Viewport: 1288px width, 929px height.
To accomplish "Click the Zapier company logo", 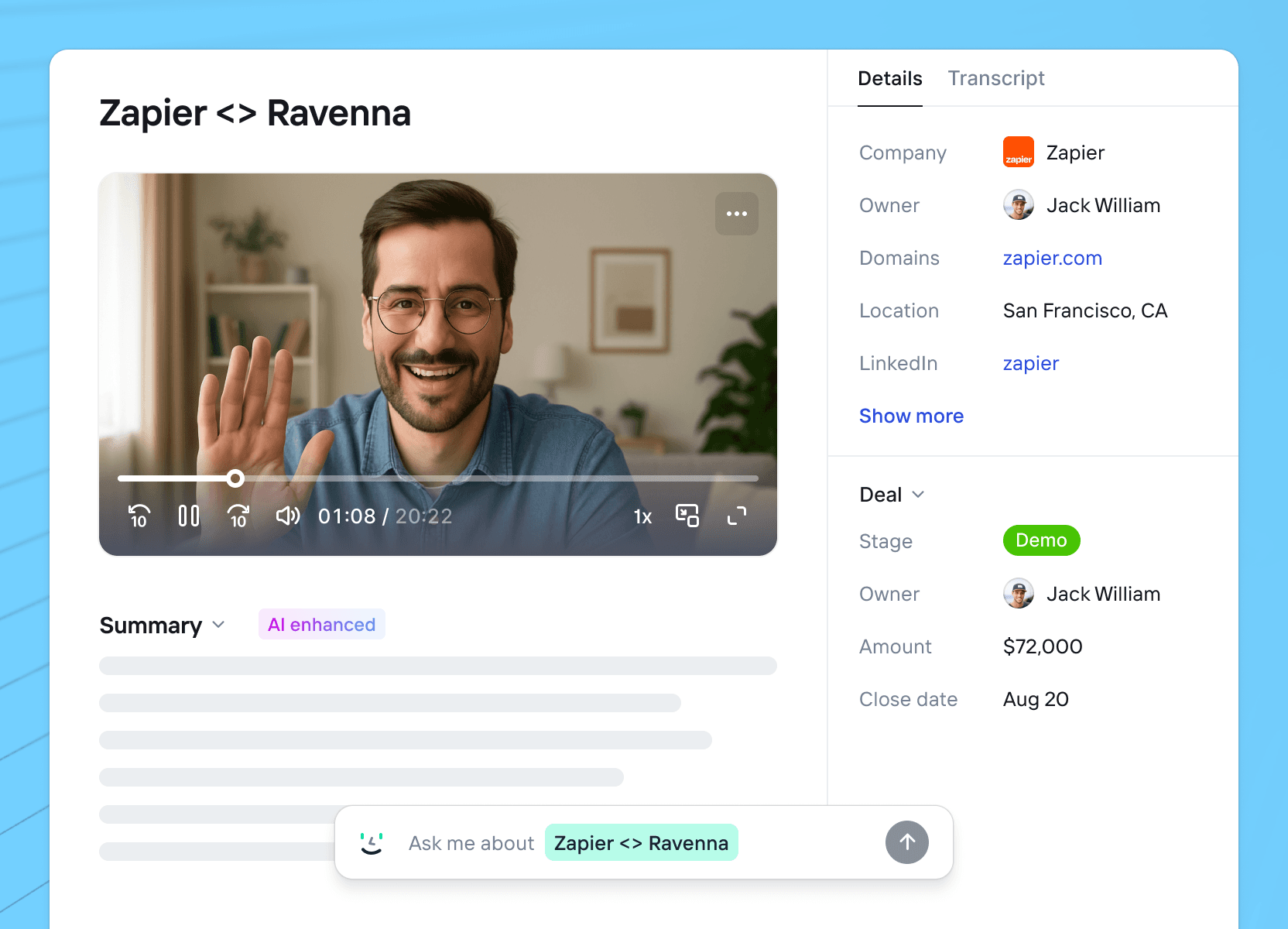I will click(1018, 153).
